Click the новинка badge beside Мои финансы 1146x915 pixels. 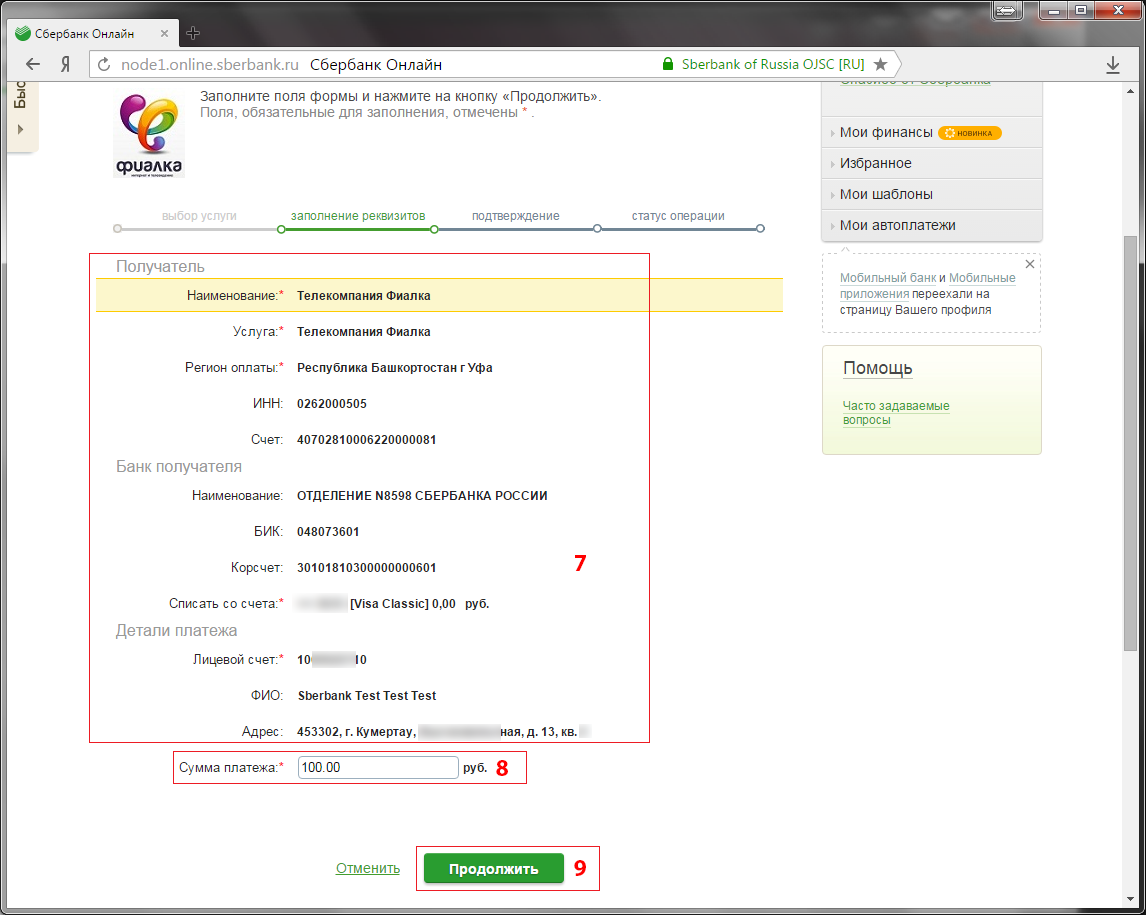tap(970, 133)
